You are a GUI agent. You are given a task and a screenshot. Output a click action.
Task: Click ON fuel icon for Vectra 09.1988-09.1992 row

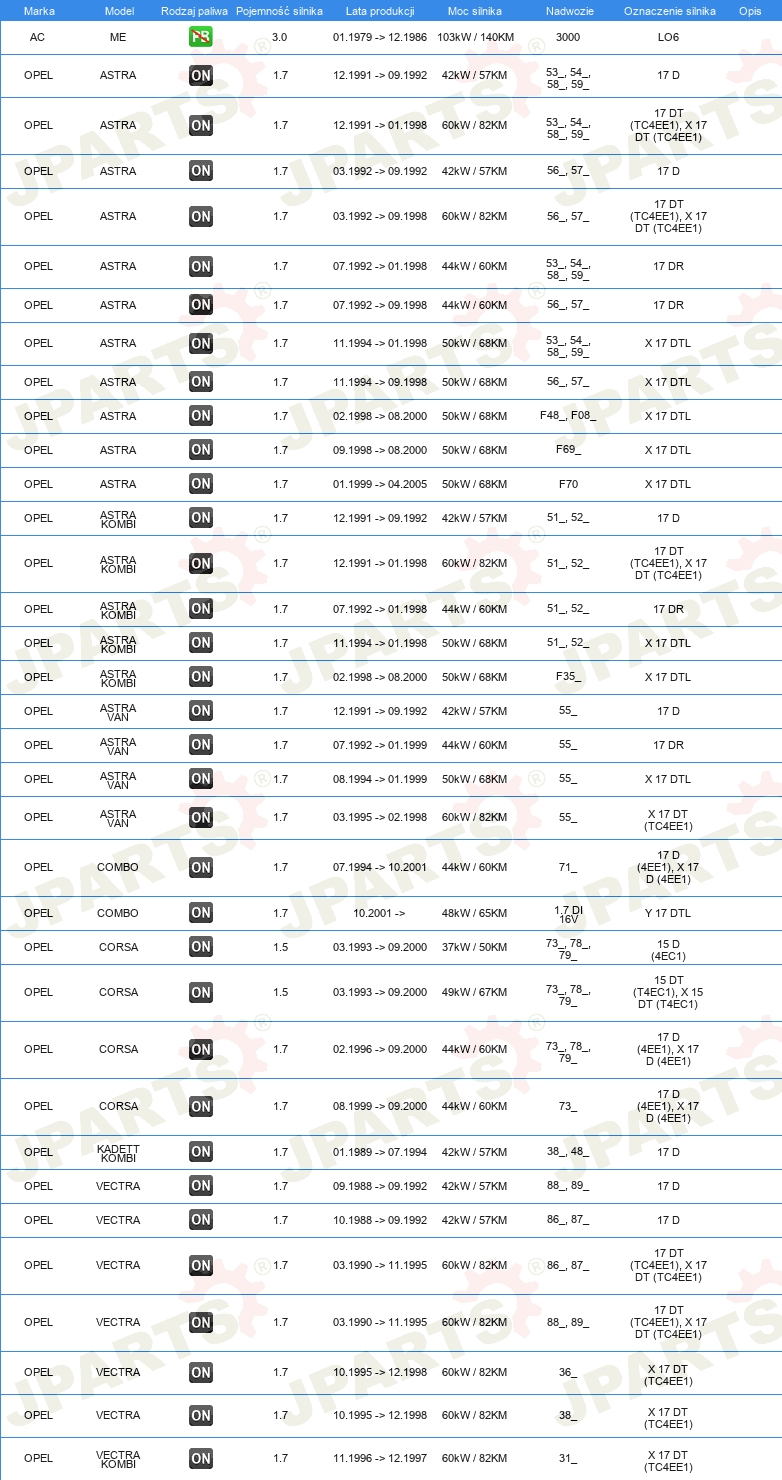click(201, 1186)
